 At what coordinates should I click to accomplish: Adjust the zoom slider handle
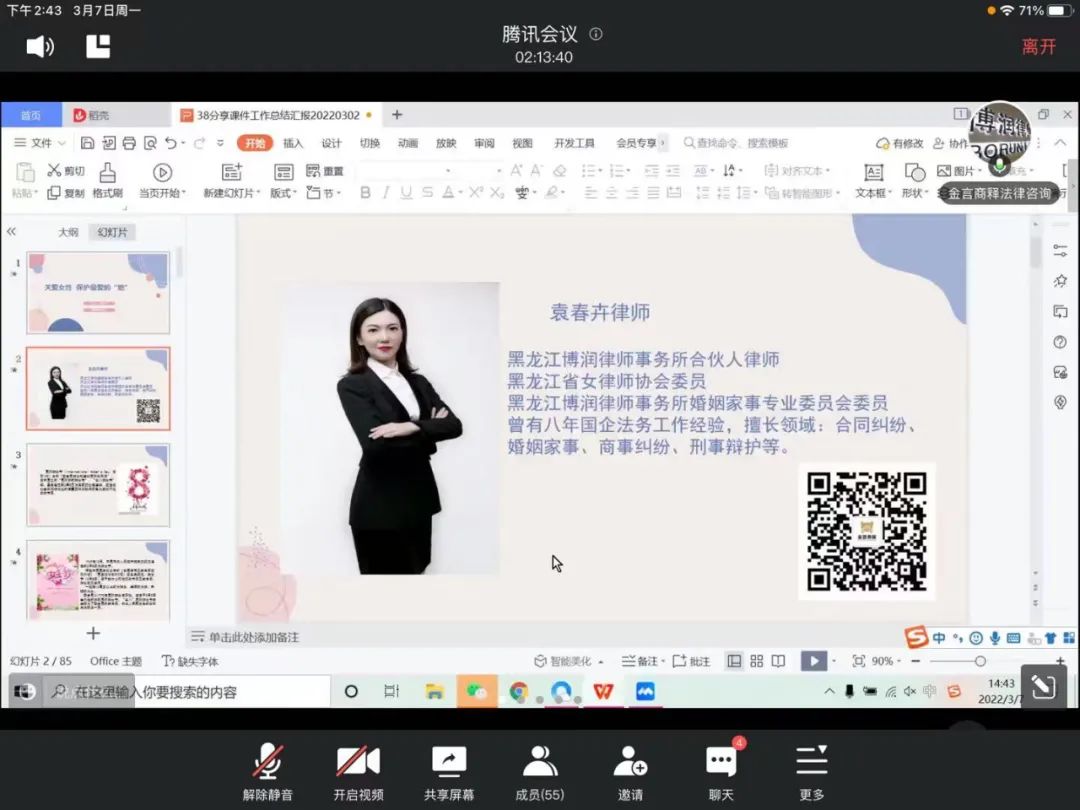click(x=979, y=661)
